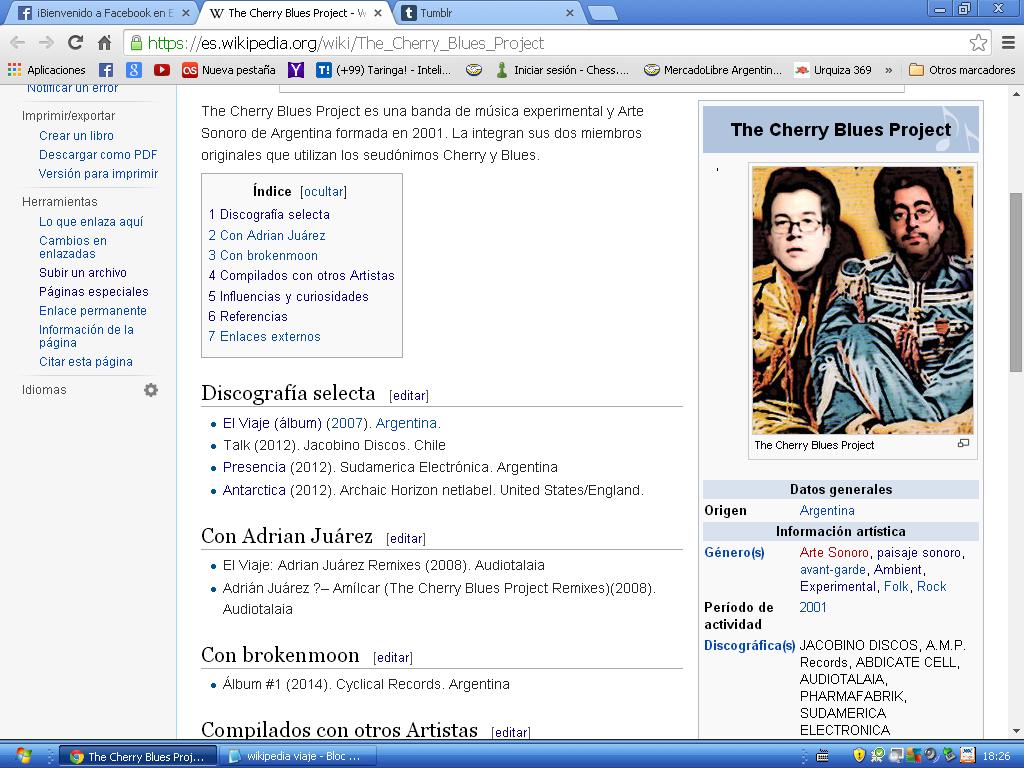Open the Google bookmark icon
The image size is (1024, 768).
click(134, 70)
